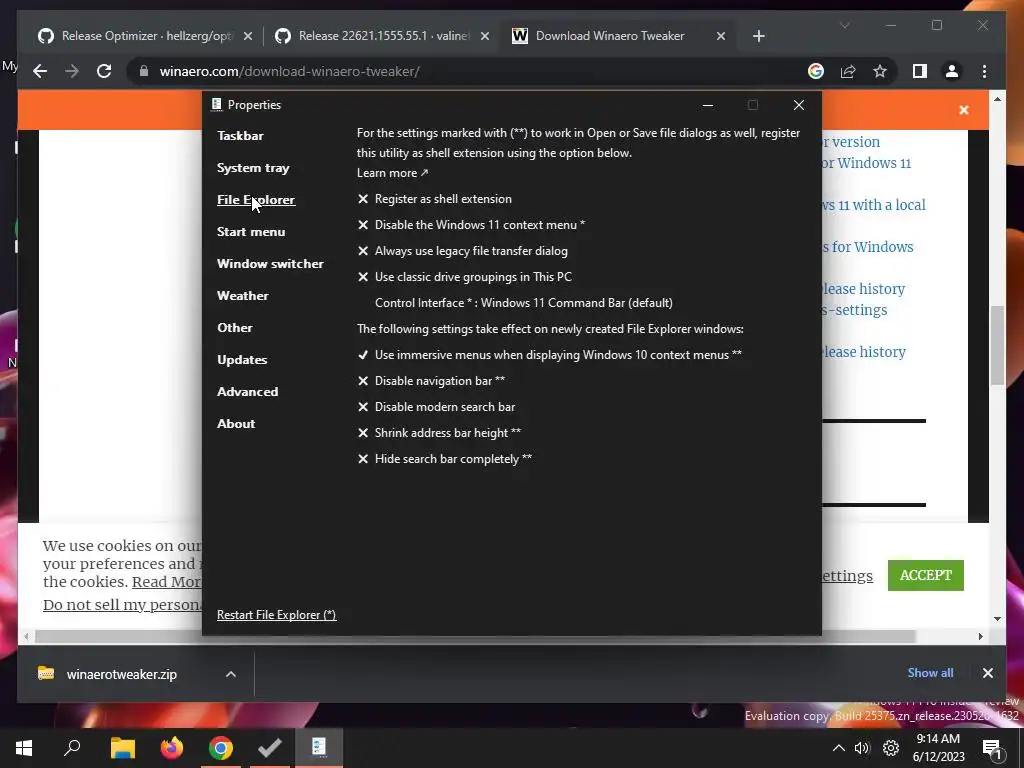1024x768 pixels.
Task: Click the page's vertical scrollbar thumb
Action: 997,345
